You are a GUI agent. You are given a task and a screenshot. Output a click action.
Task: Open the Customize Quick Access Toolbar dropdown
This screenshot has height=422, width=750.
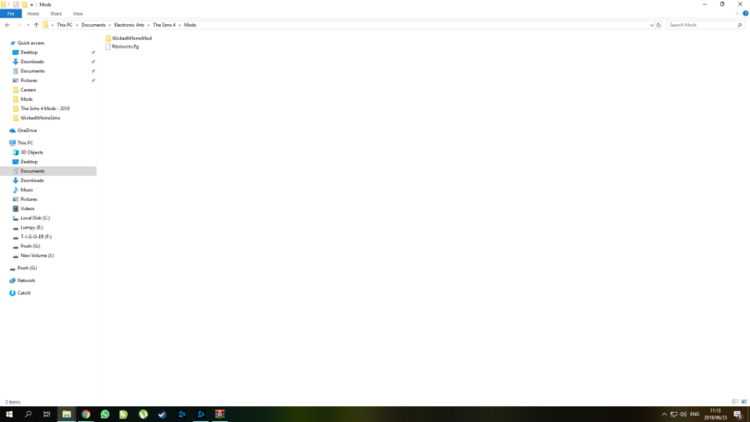32,5
